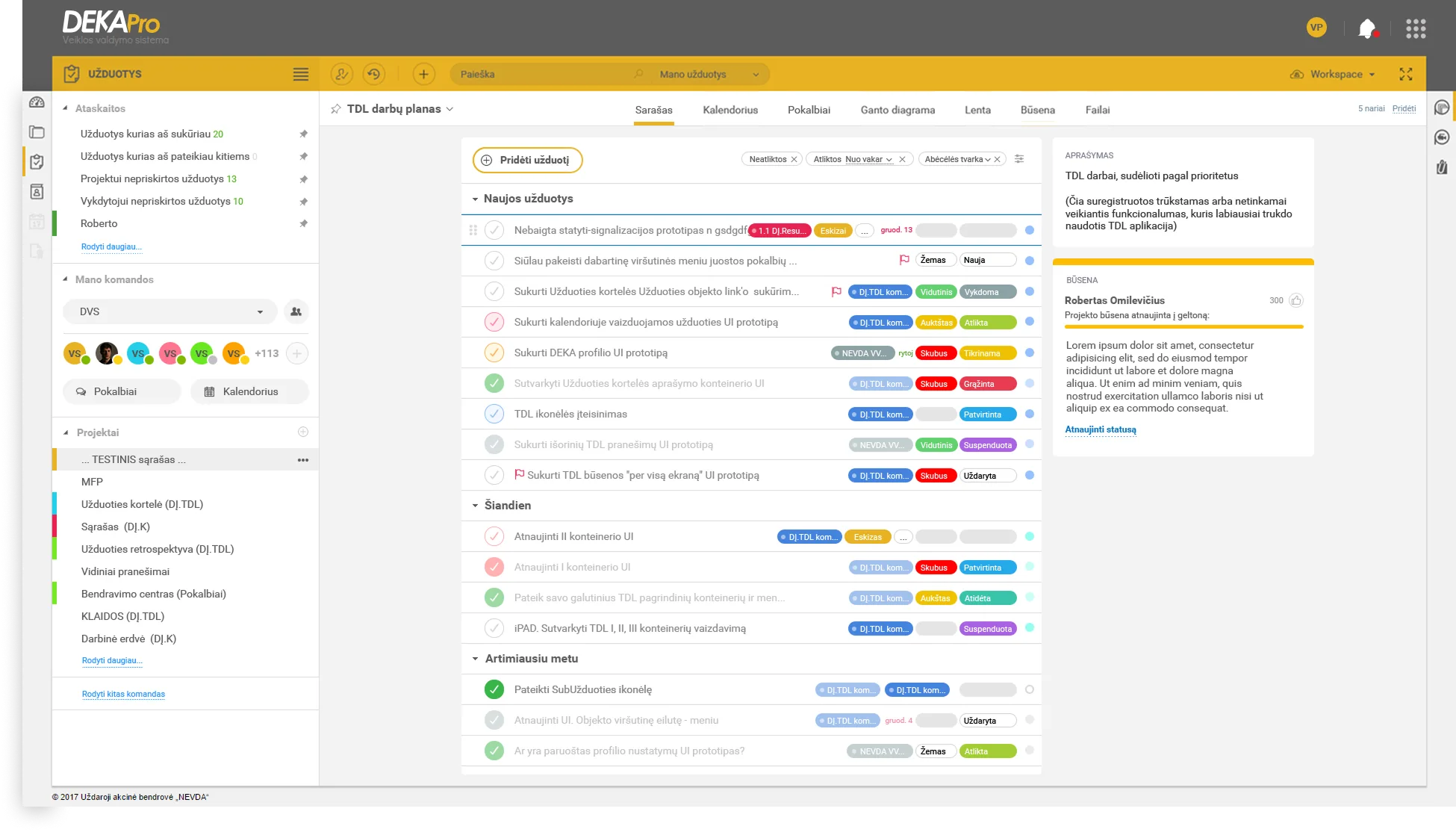This screenshot has height=832, width=1456.
Task: Open dashboard gauge icon in left sidebar
Action: (x=37, y=102)
